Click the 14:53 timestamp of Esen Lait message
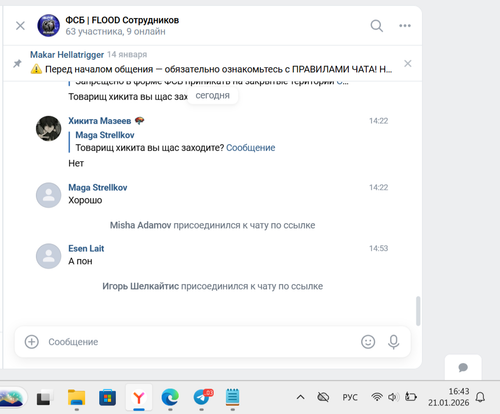500x414 pixels. (x=379, y=248)
